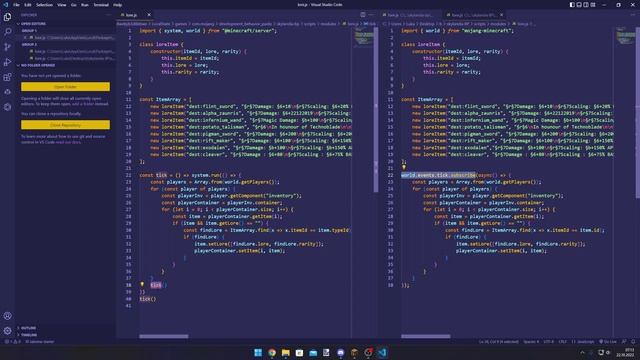Click the feedback icon in status bar
Screen dimensions: 640x360
624,342
